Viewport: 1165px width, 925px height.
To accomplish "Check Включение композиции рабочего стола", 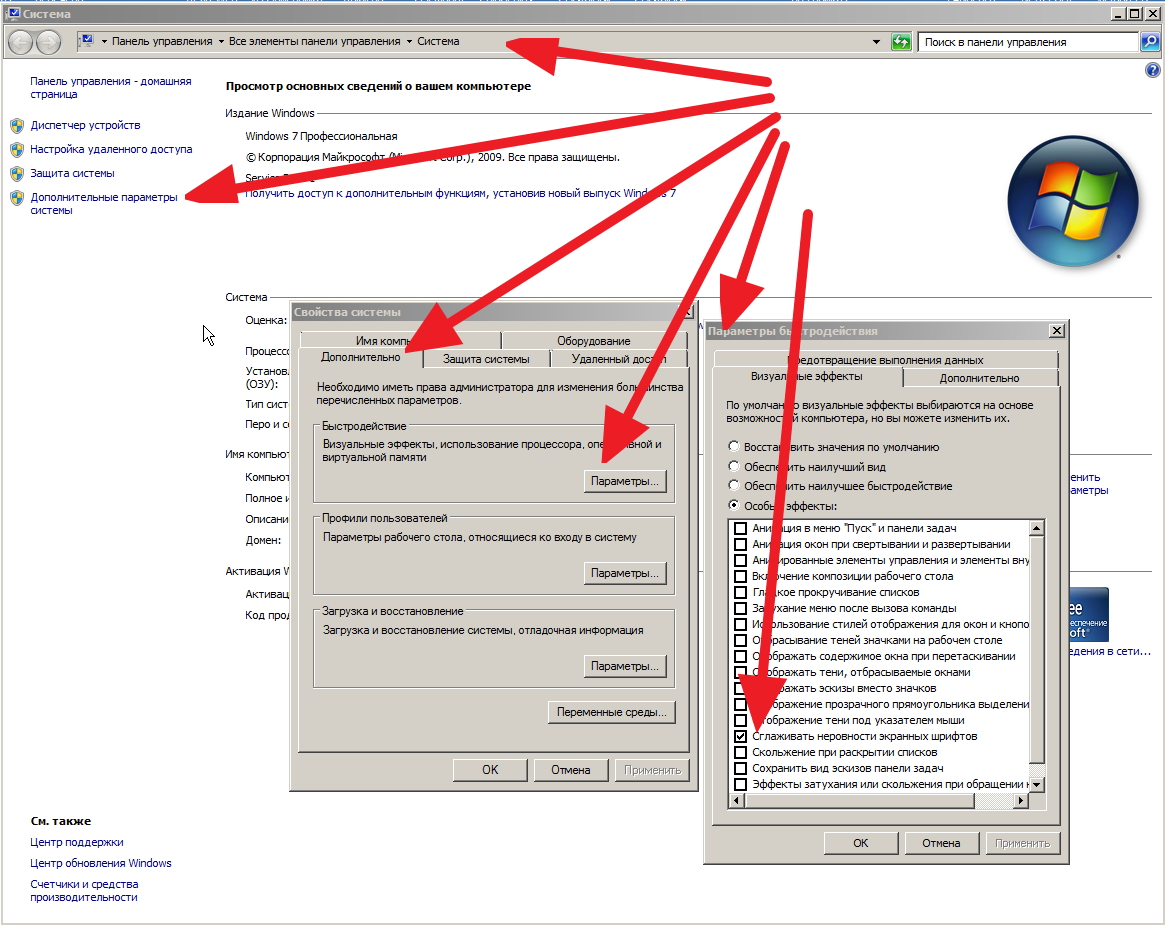I will pyautogui.click(x=740, y=576).
